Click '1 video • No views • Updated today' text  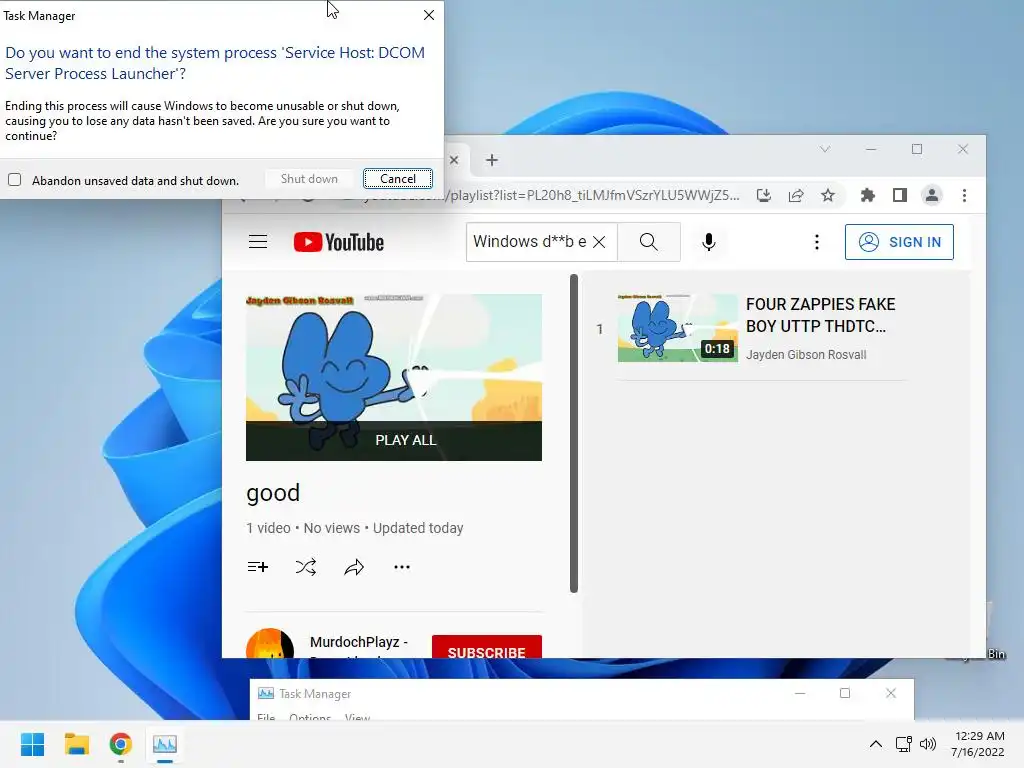coord(355,528)
